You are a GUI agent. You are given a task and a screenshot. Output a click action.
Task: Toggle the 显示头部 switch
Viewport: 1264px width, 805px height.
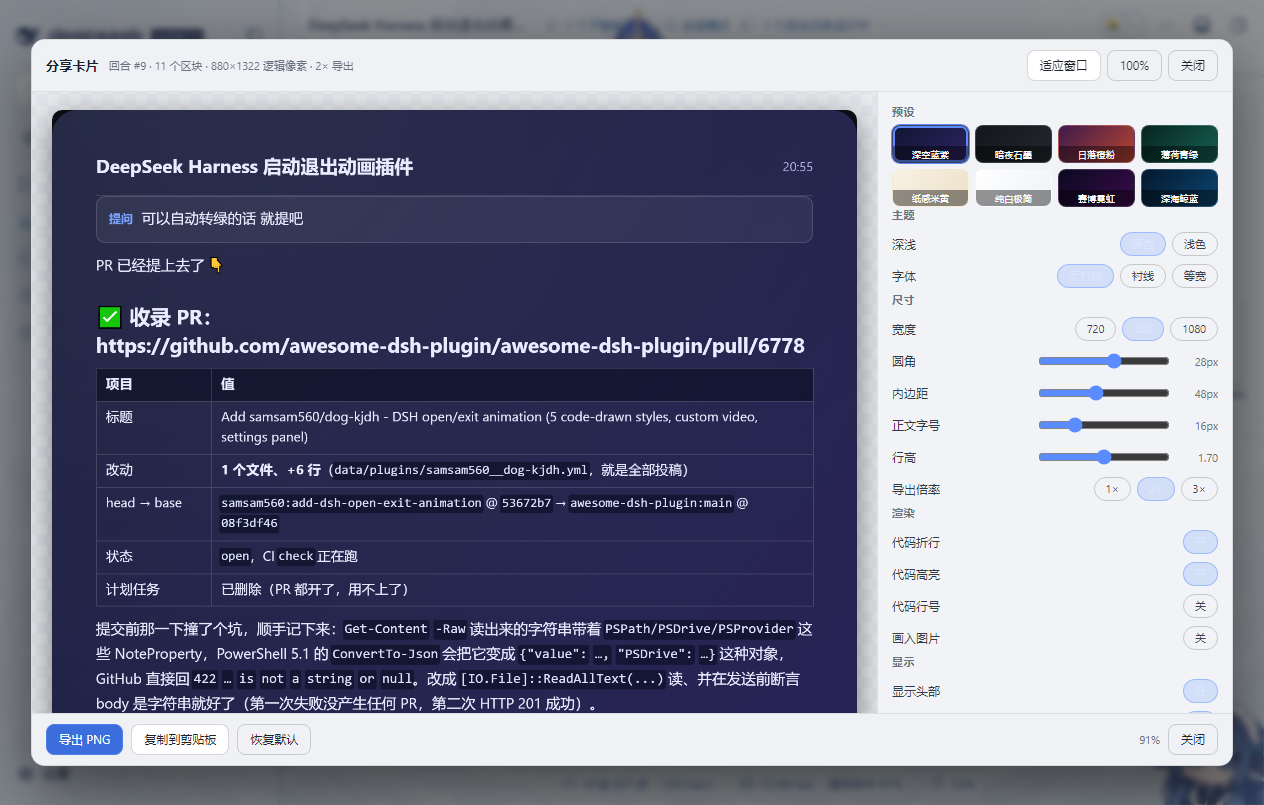pos(1200,692)
